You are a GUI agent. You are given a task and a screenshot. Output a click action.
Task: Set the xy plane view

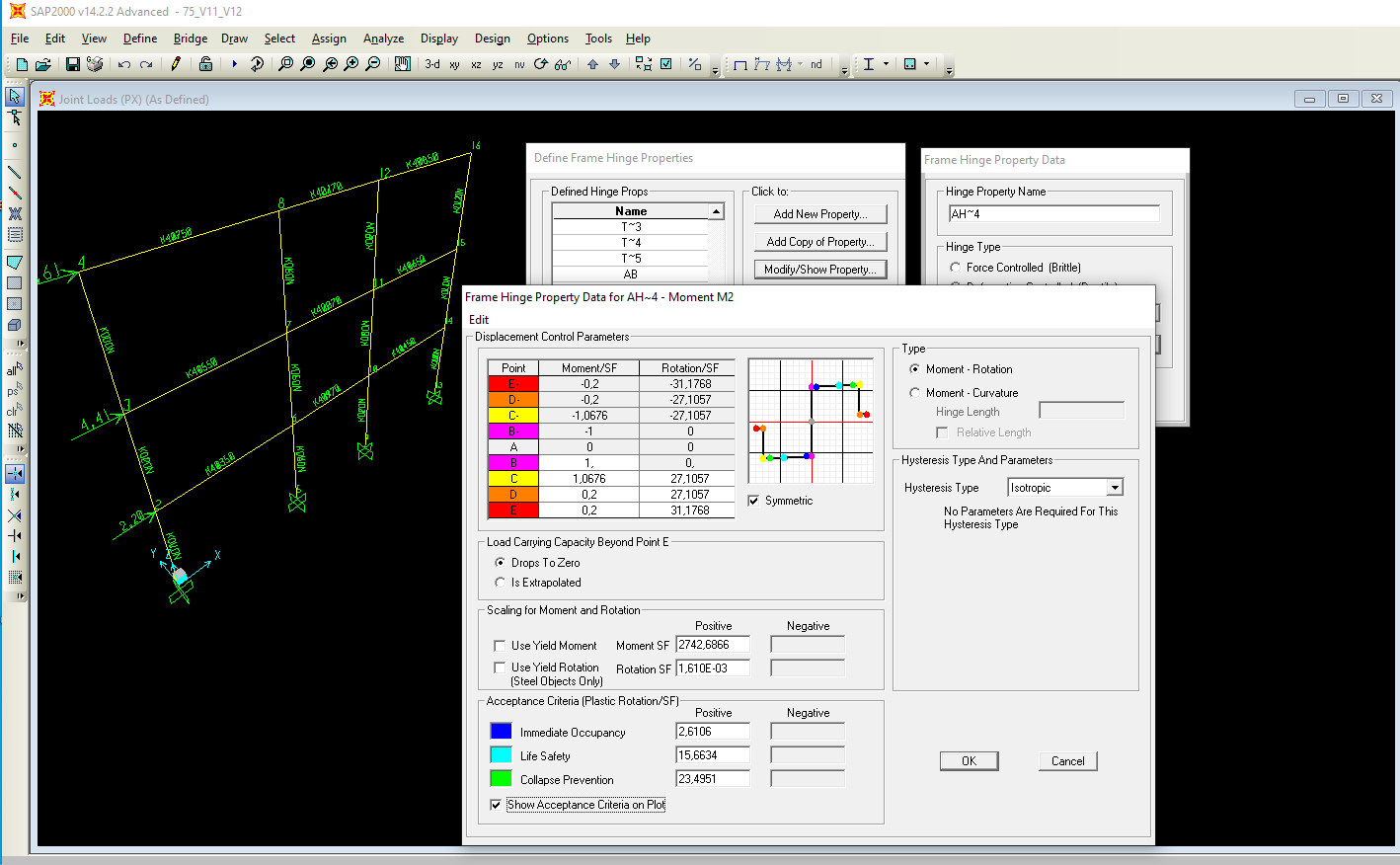point(454,64)
